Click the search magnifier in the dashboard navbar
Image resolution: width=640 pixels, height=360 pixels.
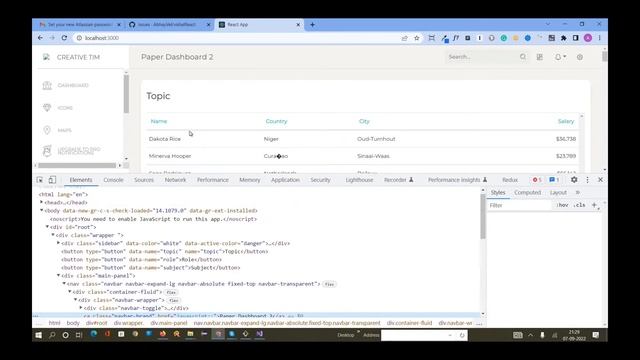pos(523,57)
